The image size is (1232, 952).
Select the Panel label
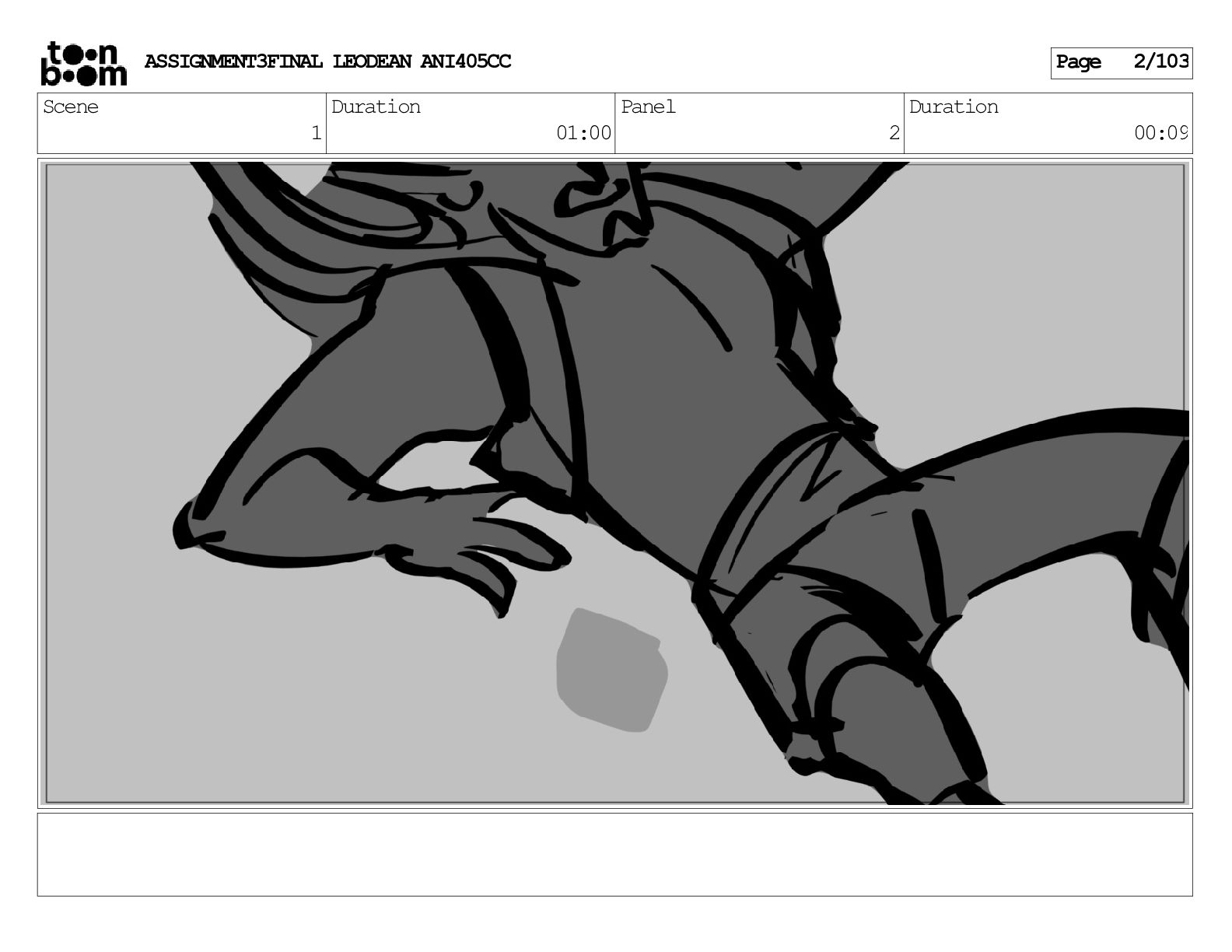click(x=648, y=107)
